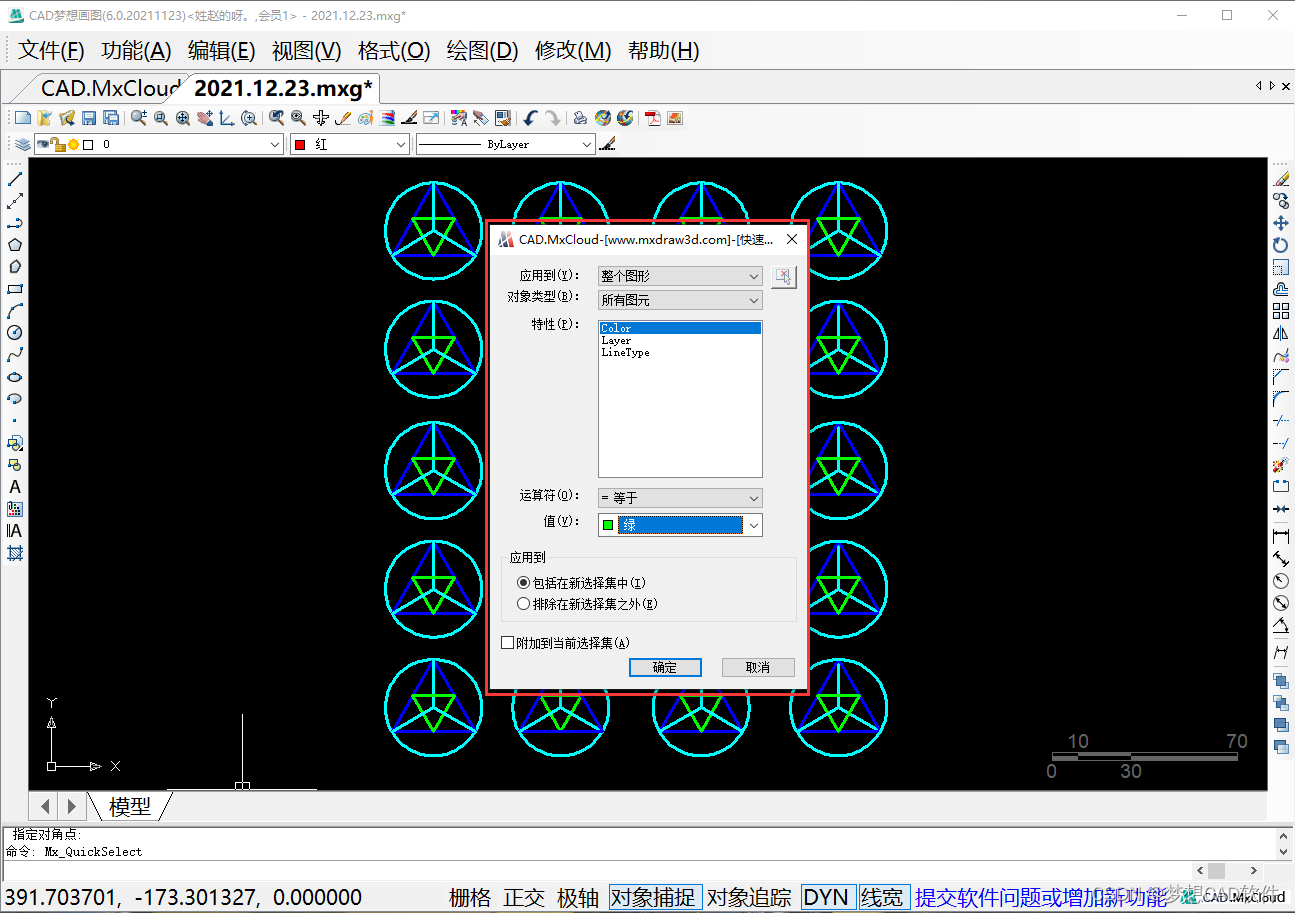Open the 绘图(D) menu

482,51
